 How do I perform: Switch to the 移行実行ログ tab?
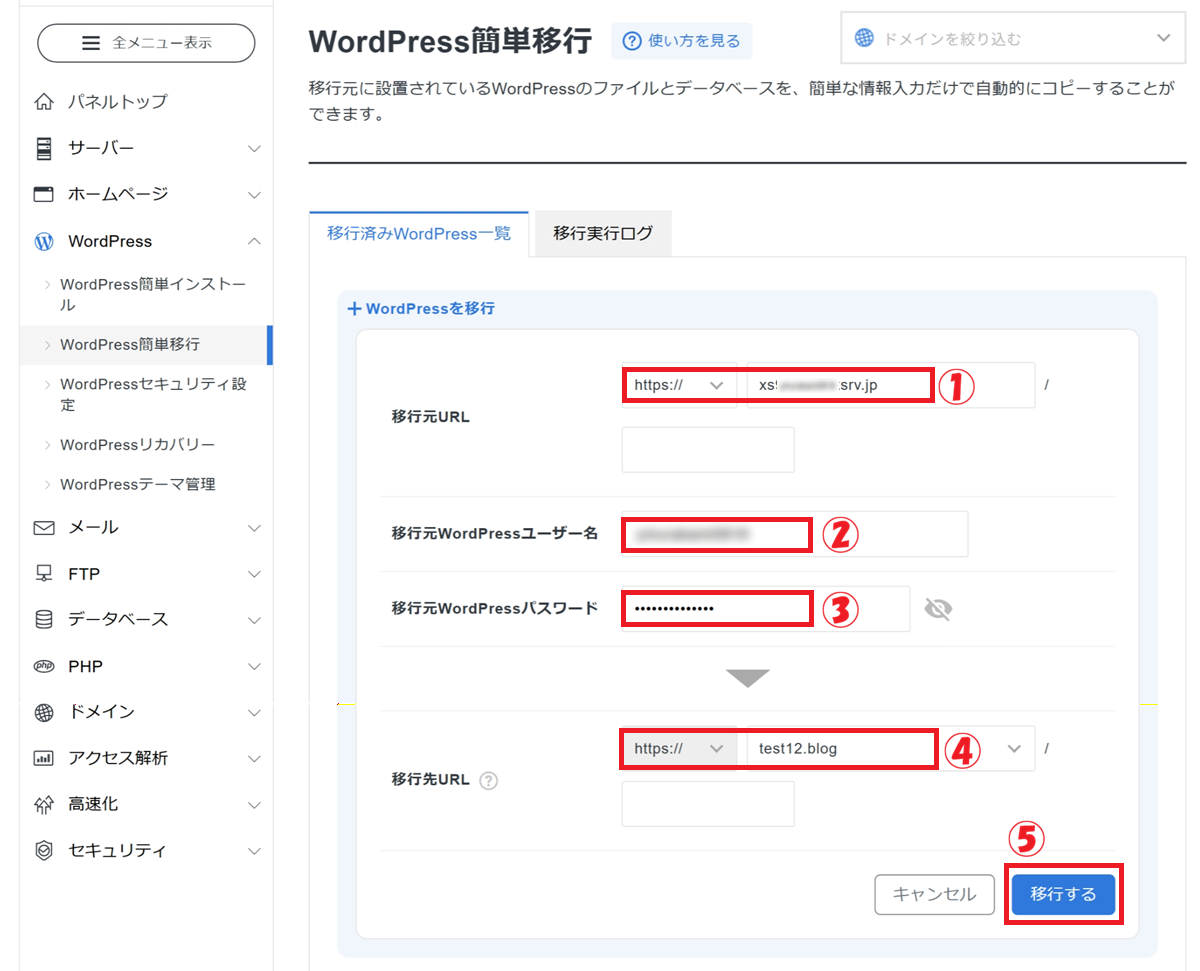(602, 234)
